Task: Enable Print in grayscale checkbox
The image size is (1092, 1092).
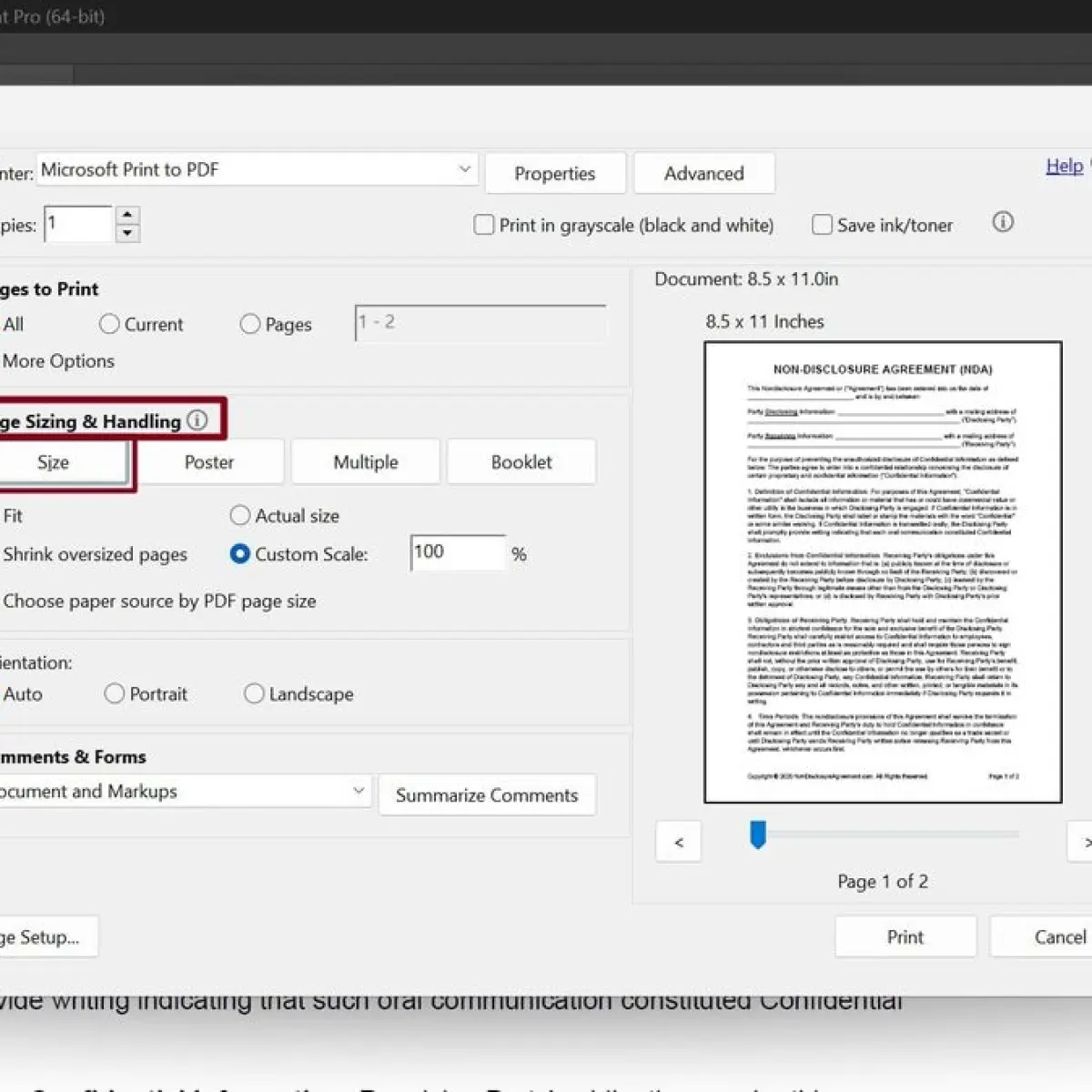Action: coord(484,225)
